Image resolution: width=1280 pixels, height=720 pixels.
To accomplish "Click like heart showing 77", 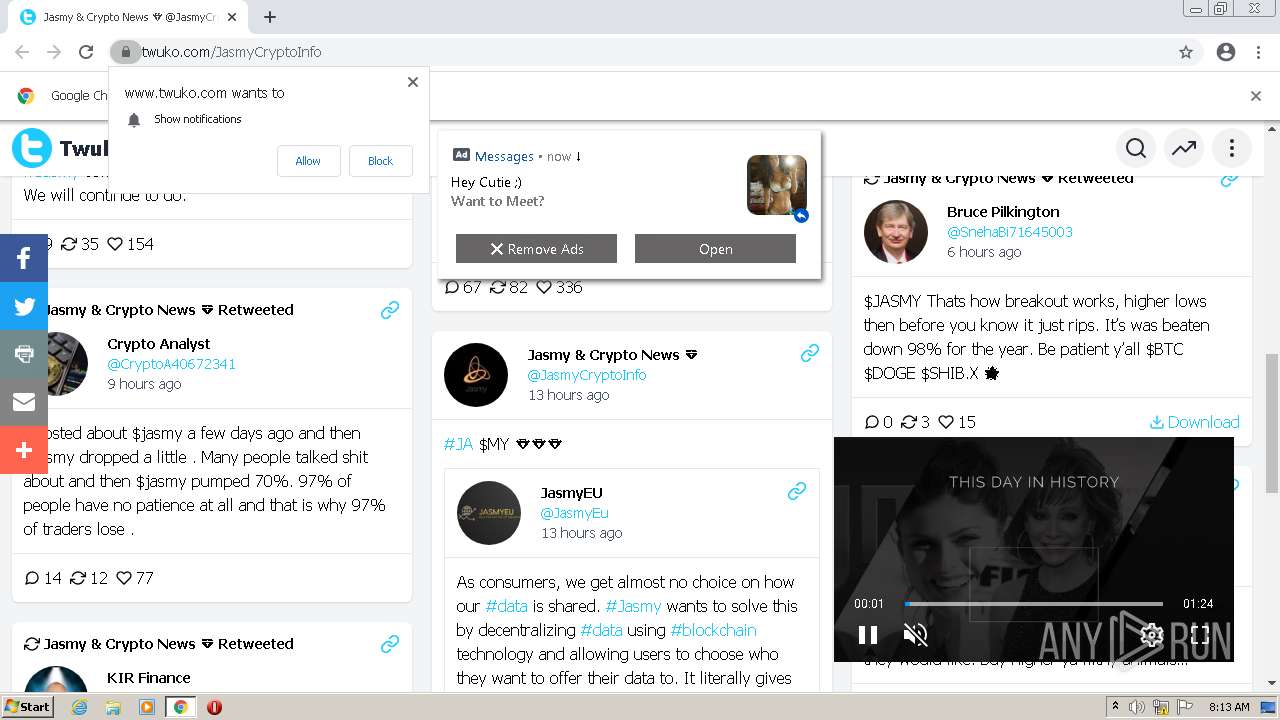I will point(124,578).
